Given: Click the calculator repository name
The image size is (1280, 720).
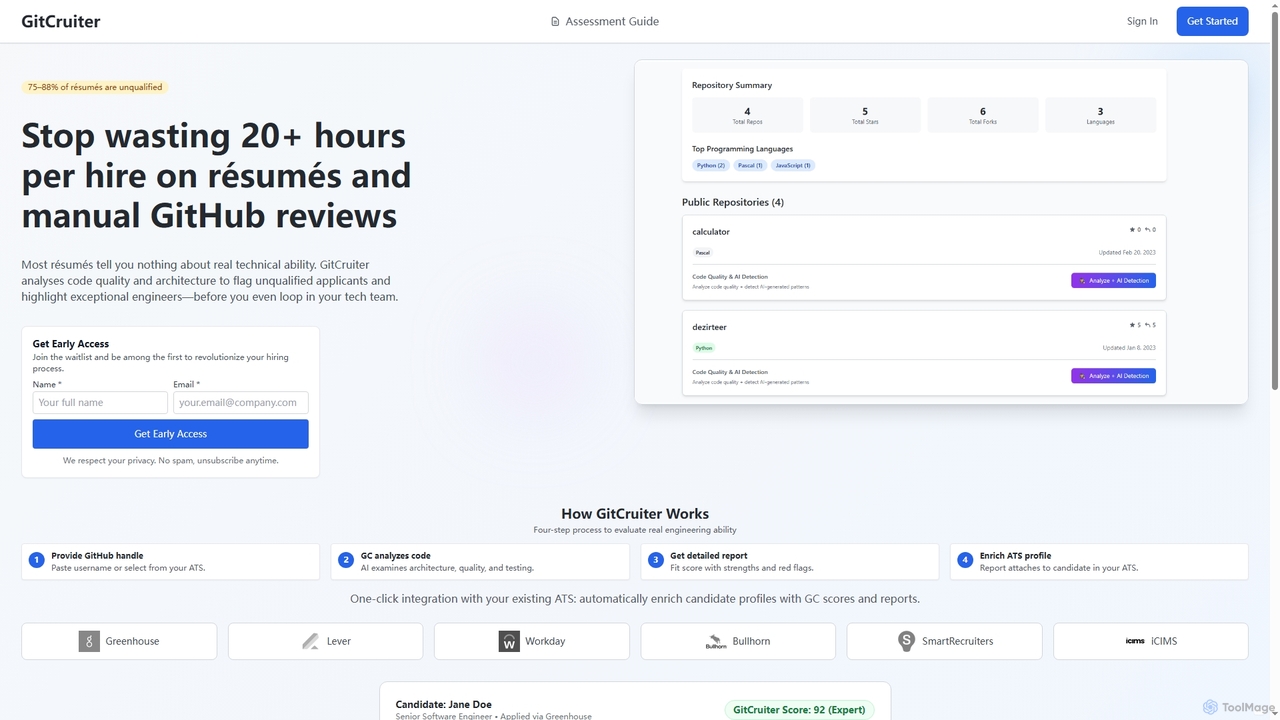Looking at the screenshot, I should point(711,232).
